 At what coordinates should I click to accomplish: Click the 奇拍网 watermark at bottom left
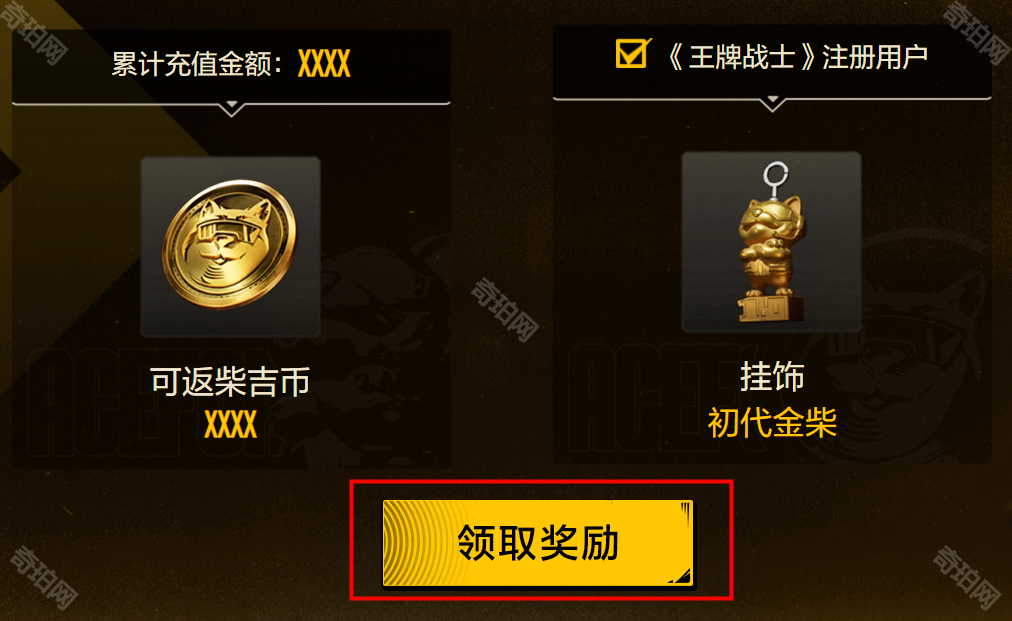click(44, 577)
